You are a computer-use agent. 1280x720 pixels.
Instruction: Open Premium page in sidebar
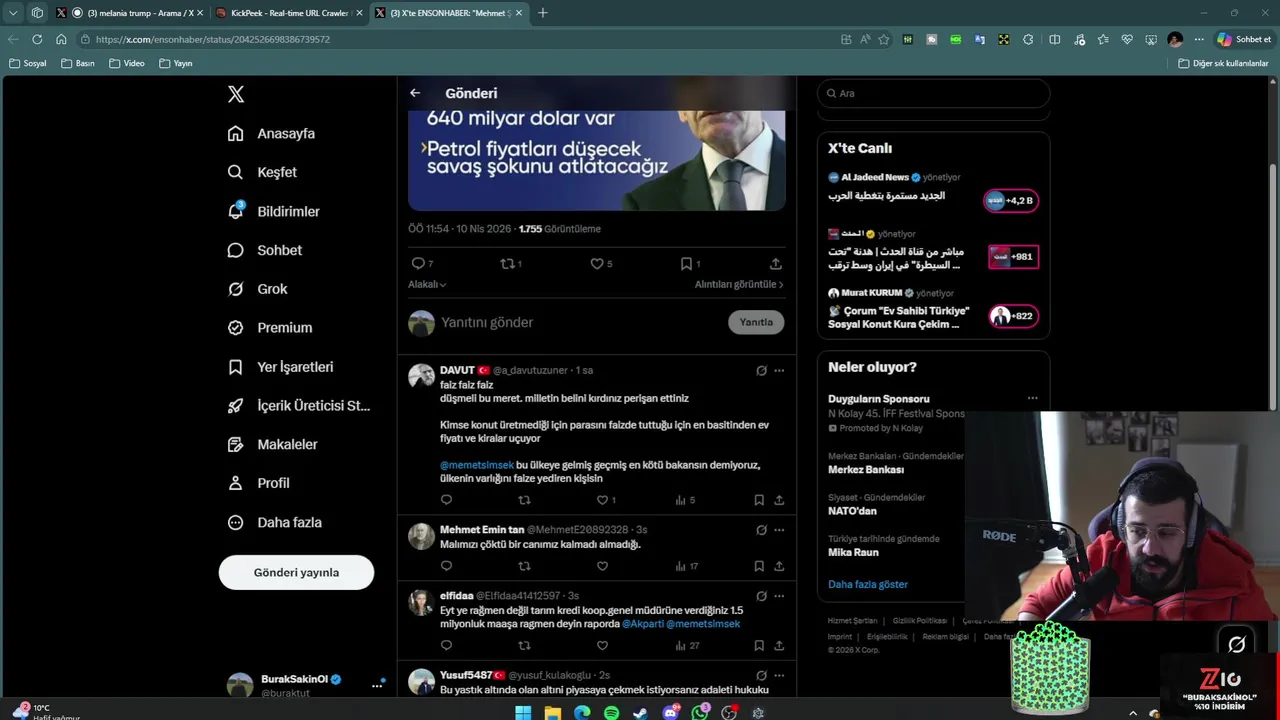270,327
